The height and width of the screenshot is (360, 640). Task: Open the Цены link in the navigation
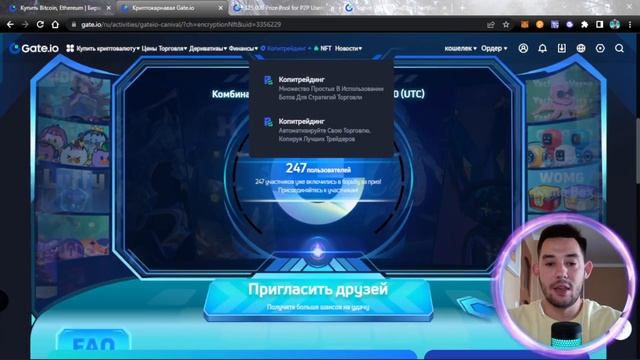[x=149, y=49]
